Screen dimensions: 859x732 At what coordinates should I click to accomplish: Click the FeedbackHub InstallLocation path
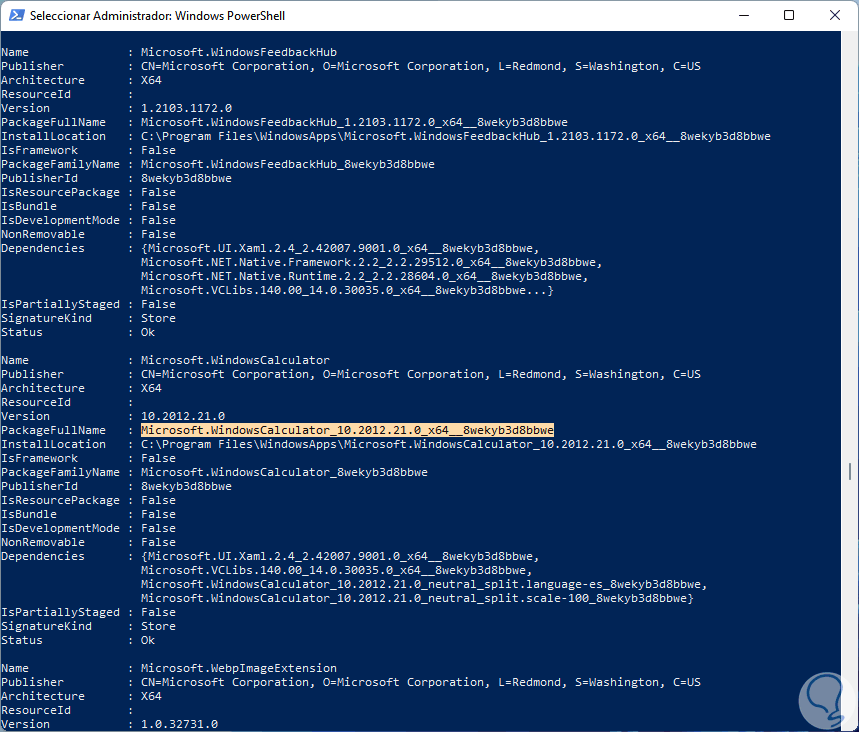455,136
